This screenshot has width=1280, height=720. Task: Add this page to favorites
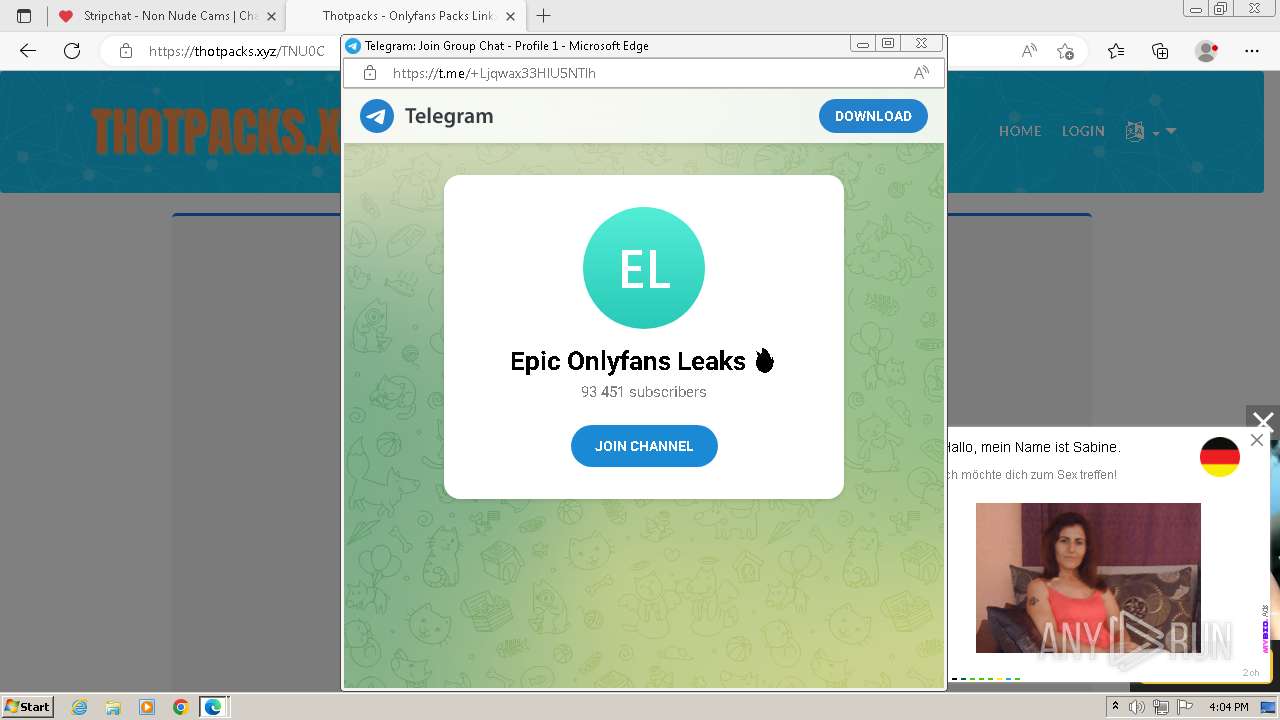(x=1066, y=51)
